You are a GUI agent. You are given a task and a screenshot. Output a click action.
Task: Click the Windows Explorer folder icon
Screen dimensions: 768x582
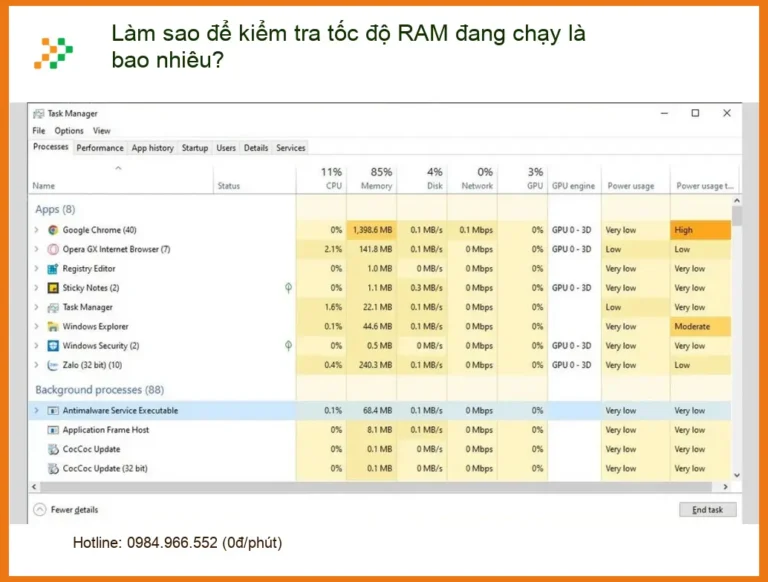53,326
